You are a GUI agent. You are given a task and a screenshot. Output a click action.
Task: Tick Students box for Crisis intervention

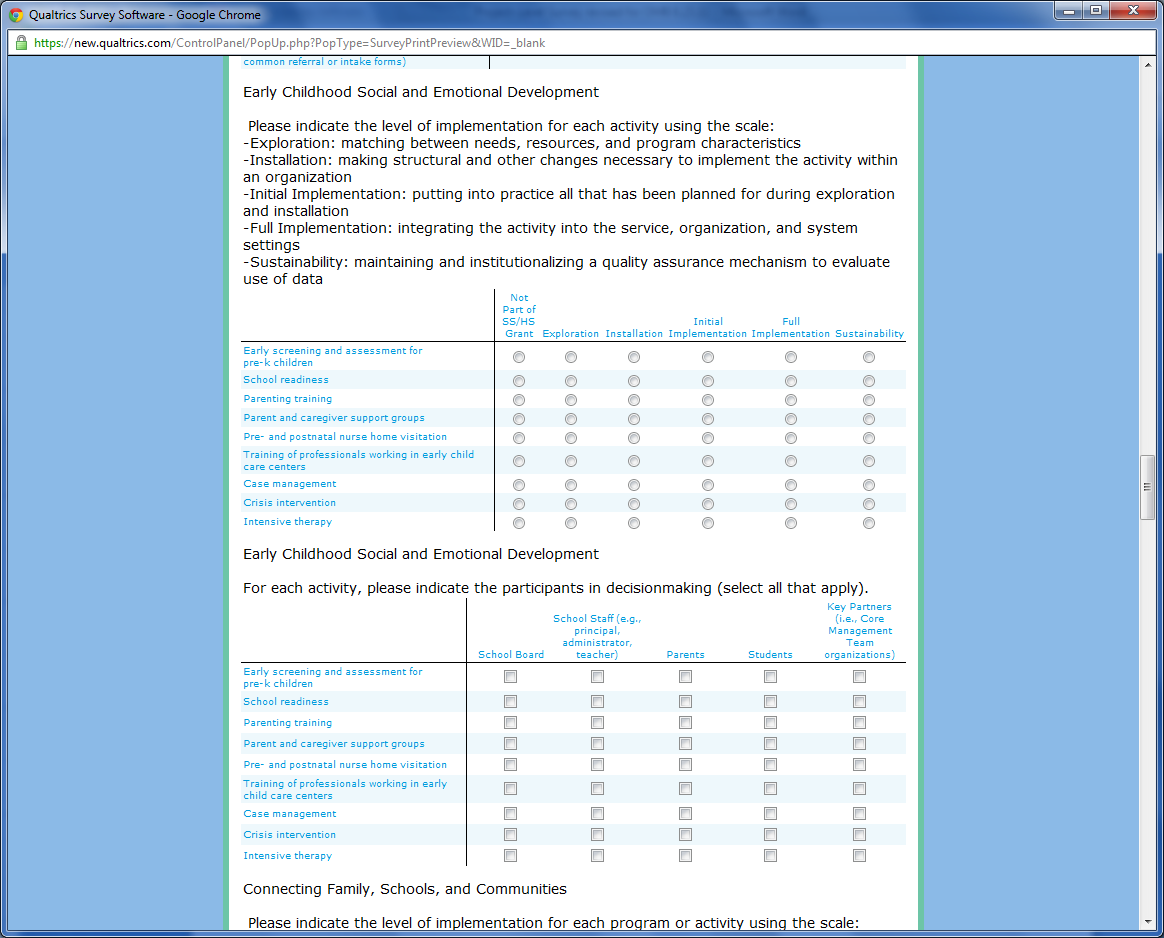[x=770, y=835]
